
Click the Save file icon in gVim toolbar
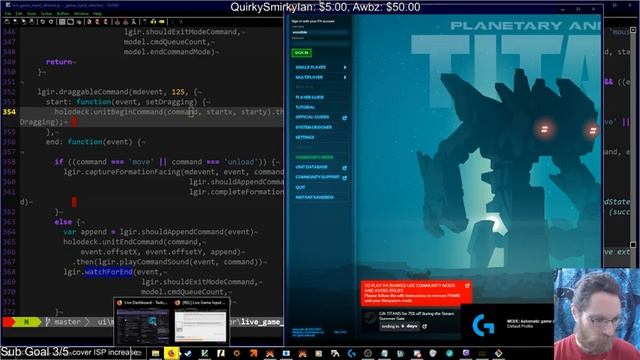(x=15, y=22)
